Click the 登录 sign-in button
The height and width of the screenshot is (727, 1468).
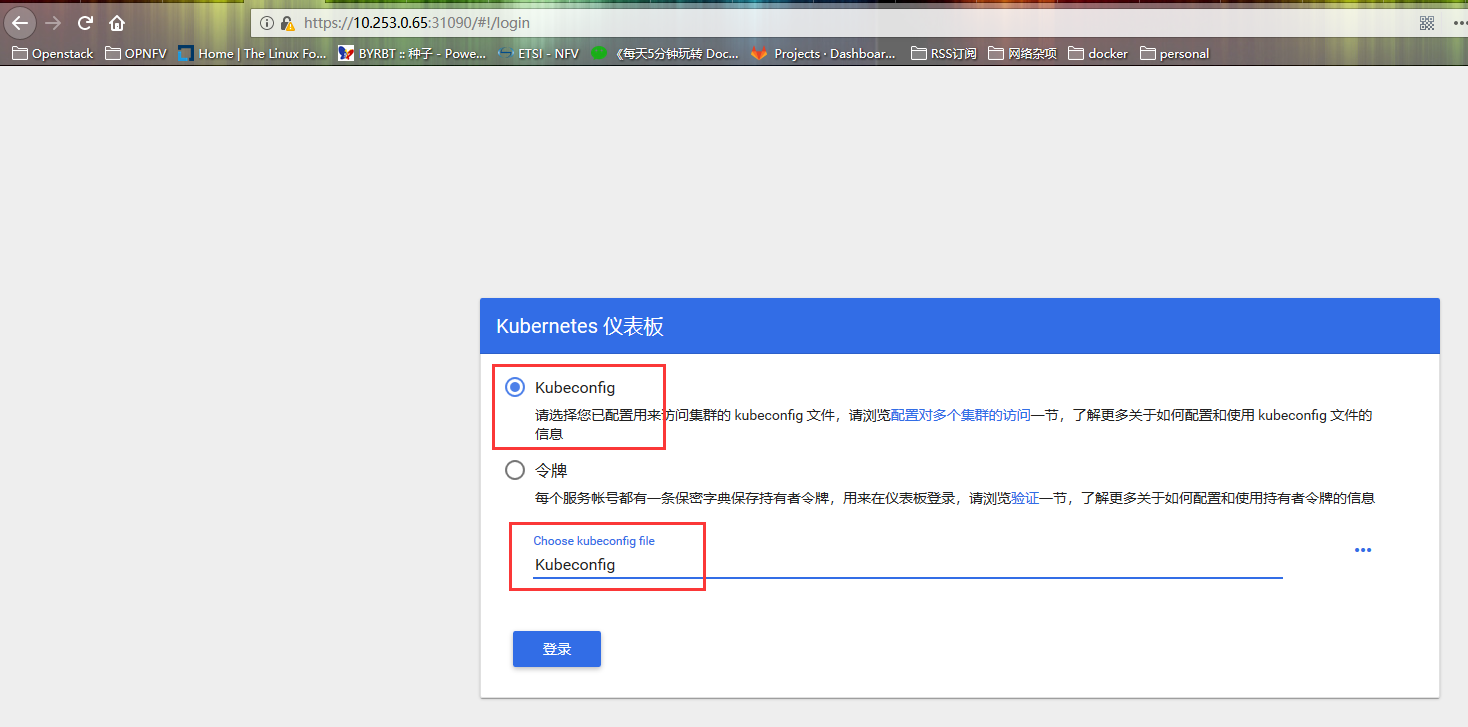click(x=557, y=649)
